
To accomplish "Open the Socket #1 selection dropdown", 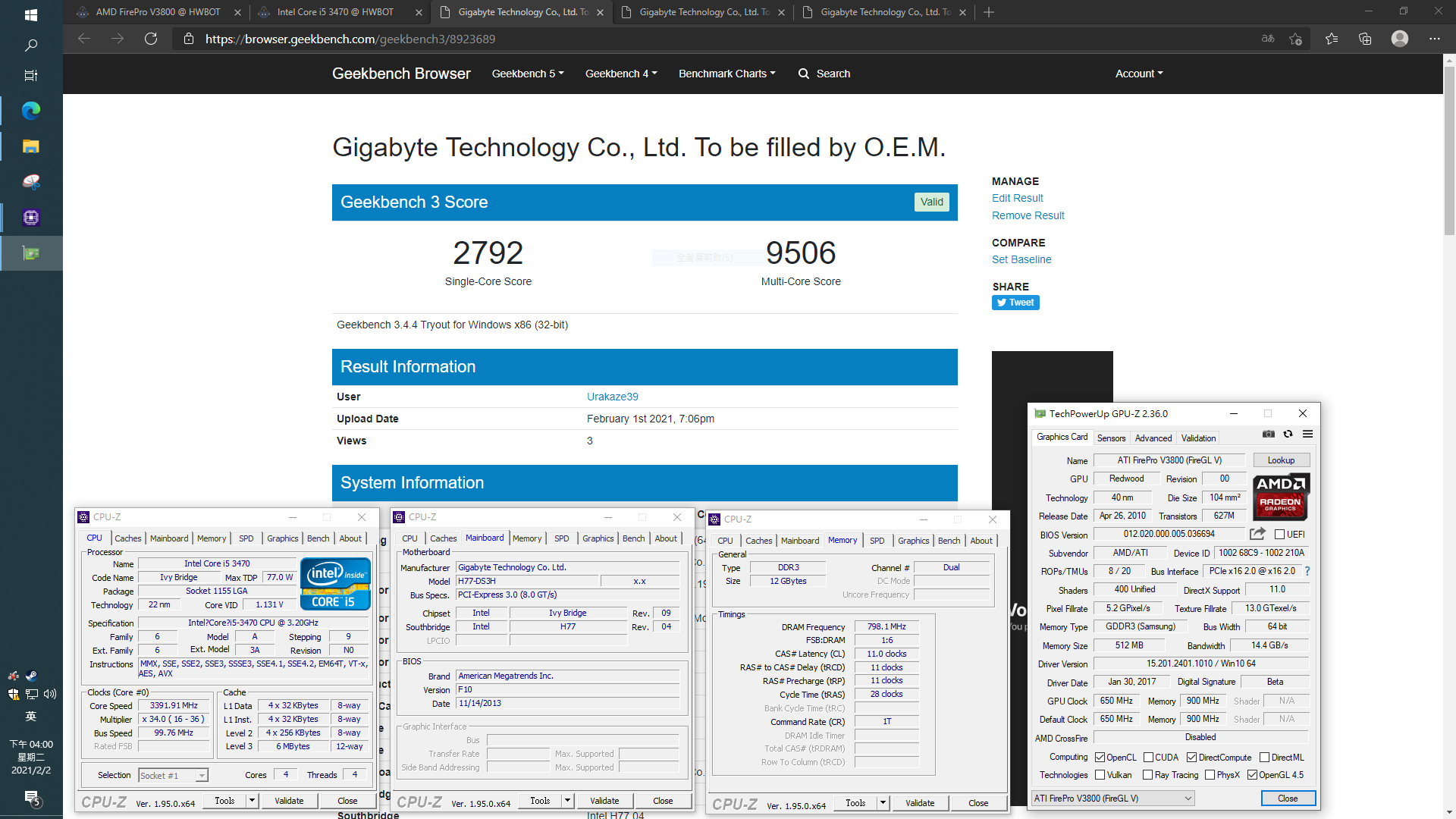I will (x=173, y=775).
